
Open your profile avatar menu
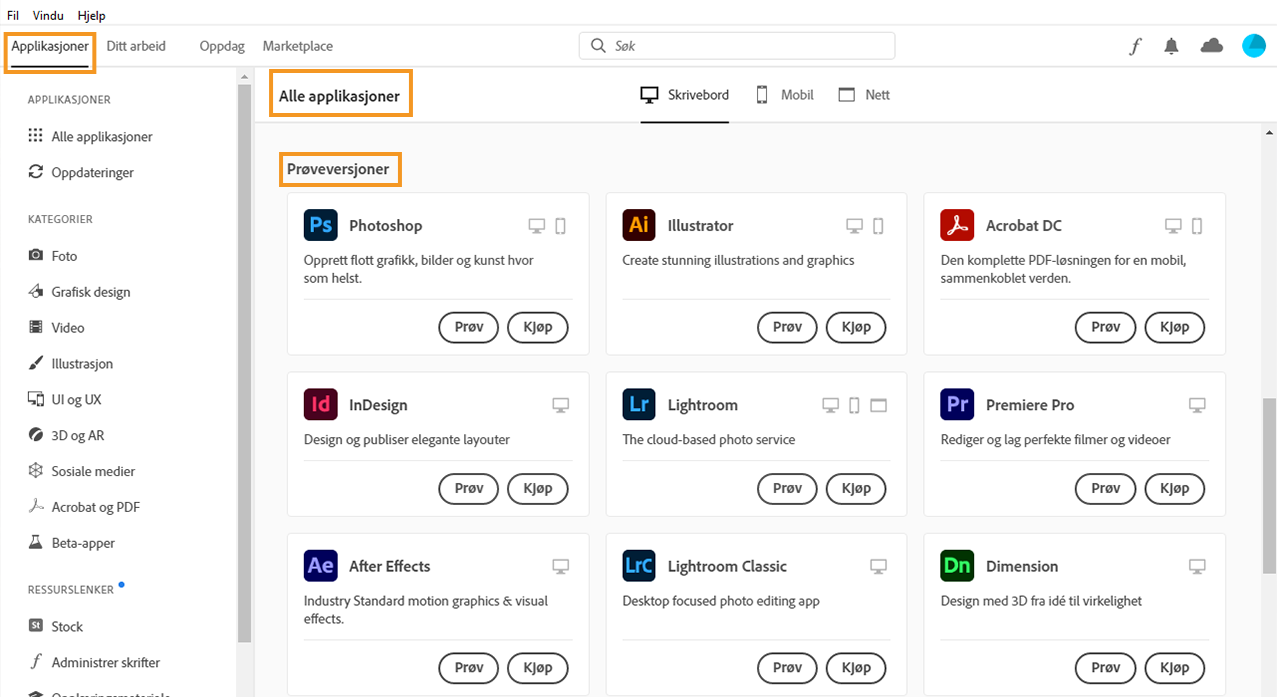1254,45
